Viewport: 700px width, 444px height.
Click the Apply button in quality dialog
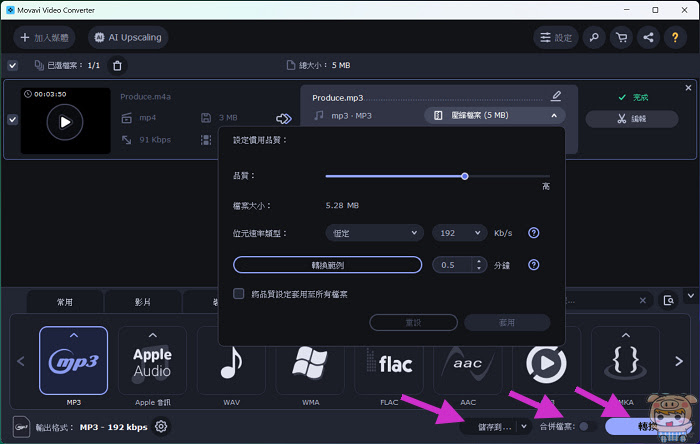[507, 322]
